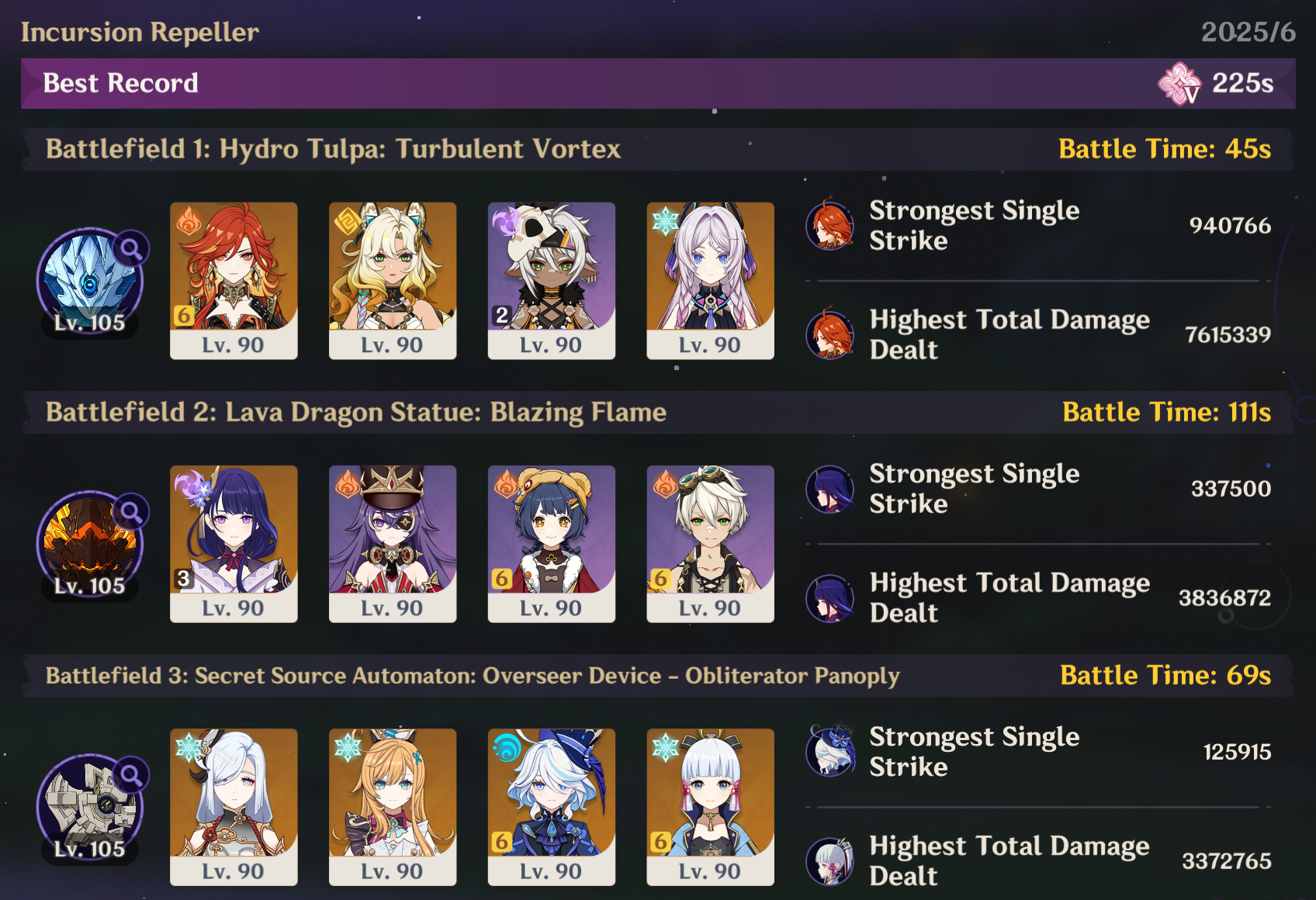1316x900 pixels.
Task: Click the Best Record banner
Action: [x=658, y=83]
